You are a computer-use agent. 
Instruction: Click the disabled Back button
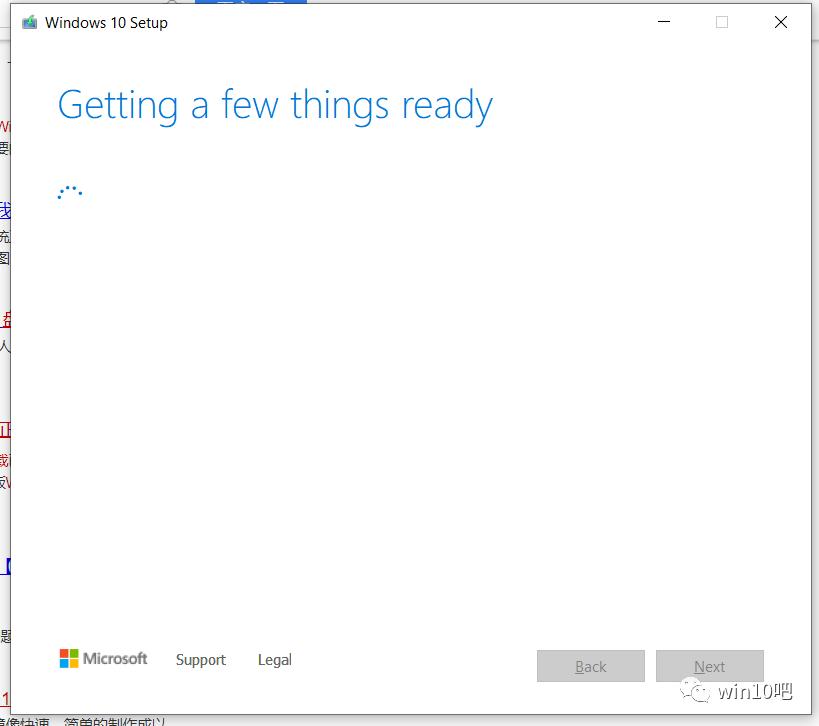(x=591, y=666)
